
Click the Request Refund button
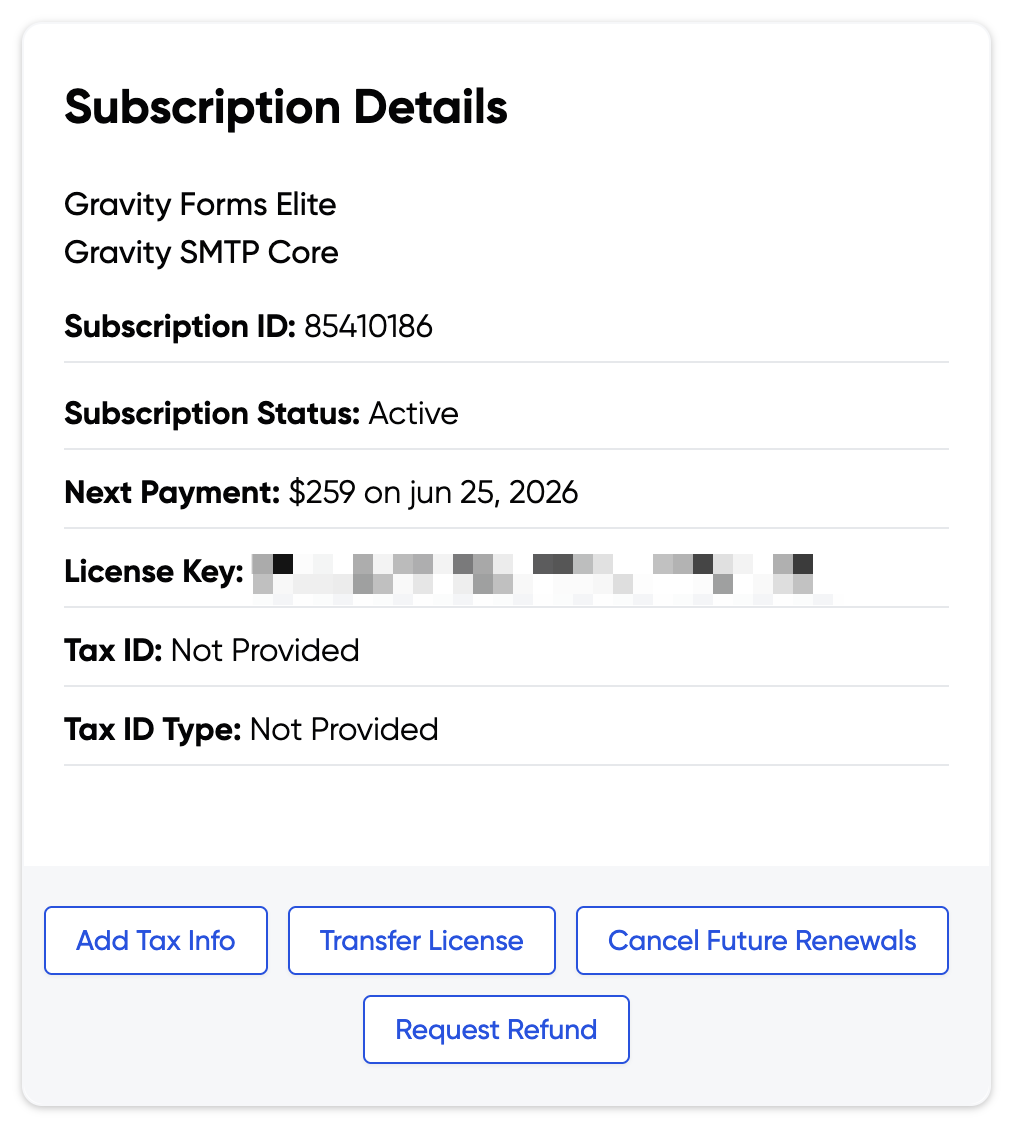(496, 1029)
